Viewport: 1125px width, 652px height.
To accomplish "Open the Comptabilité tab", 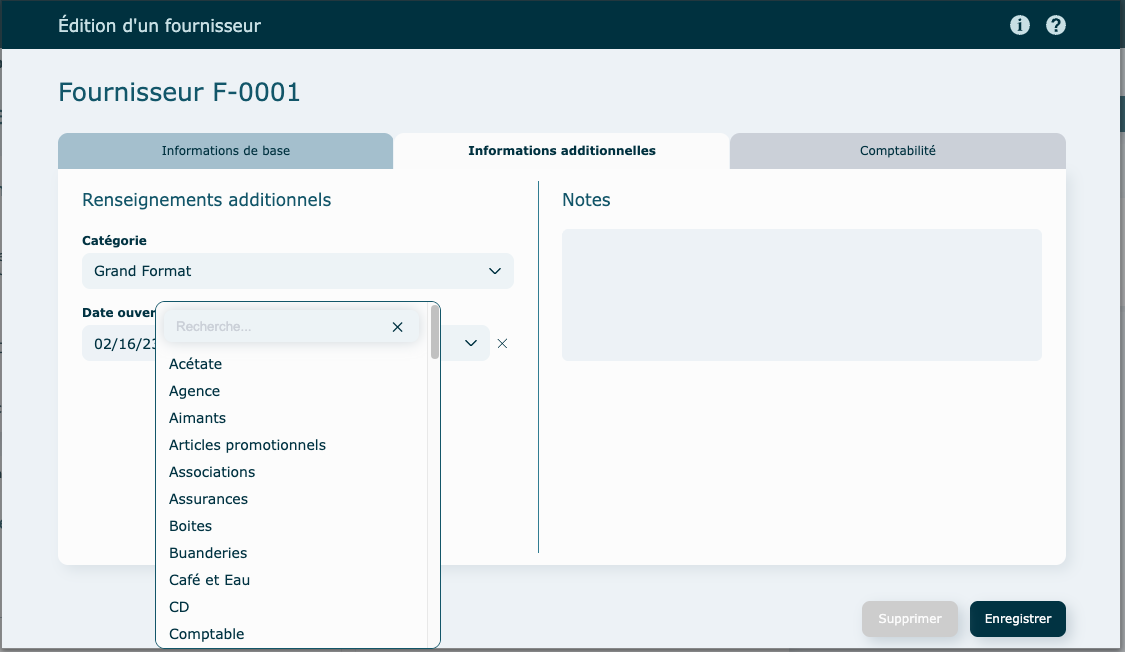I will [897, 151].
